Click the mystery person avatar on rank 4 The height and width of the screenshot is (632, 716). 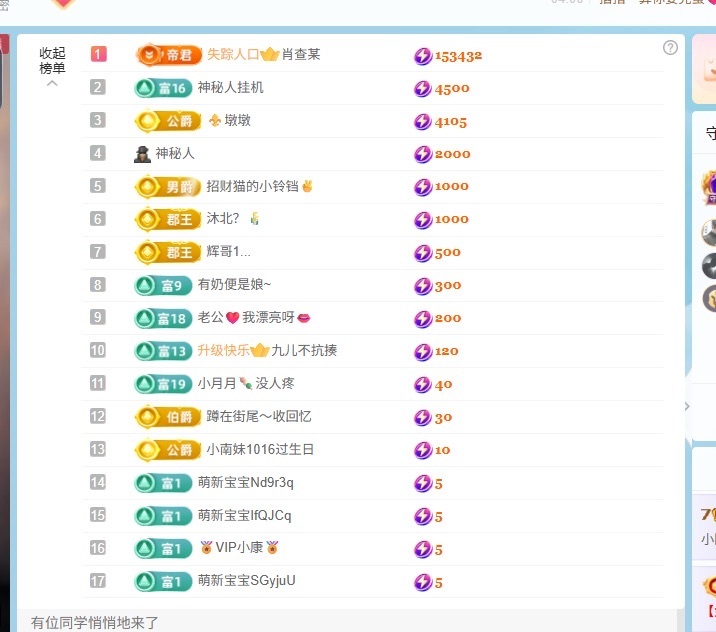click(x=142, y=154)
